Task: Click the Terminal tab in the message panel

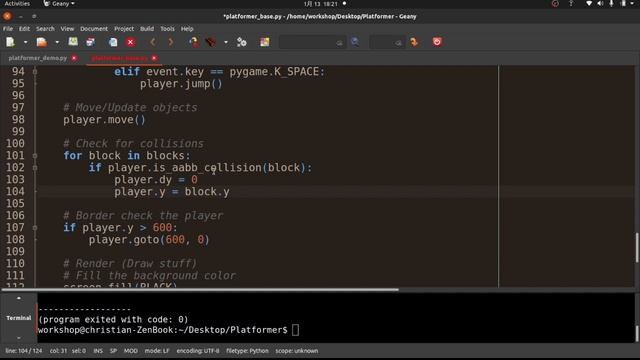Action: click(x=18, y=318)
